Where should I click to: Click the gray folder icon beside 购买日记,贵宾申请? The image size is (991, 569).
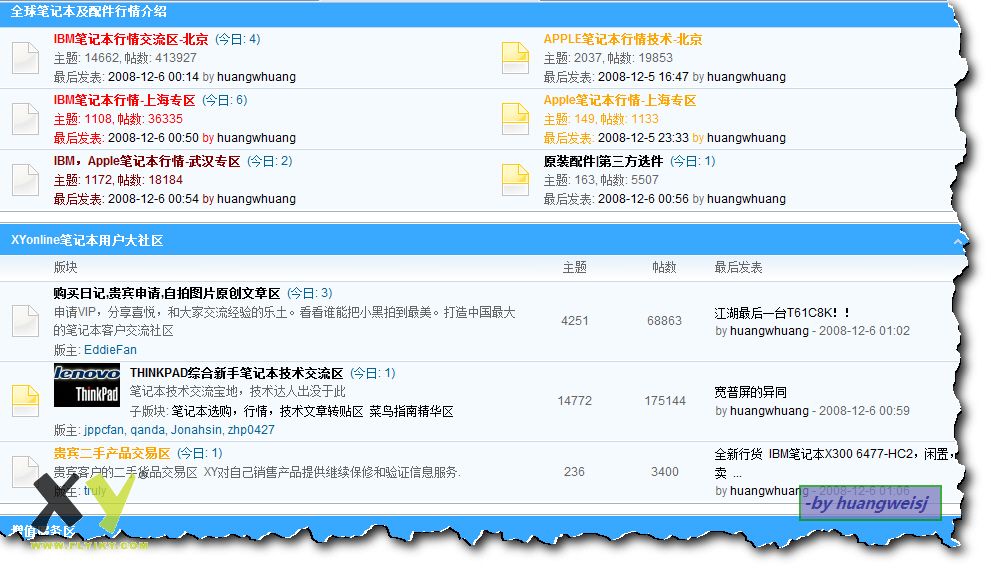(25, 321)
